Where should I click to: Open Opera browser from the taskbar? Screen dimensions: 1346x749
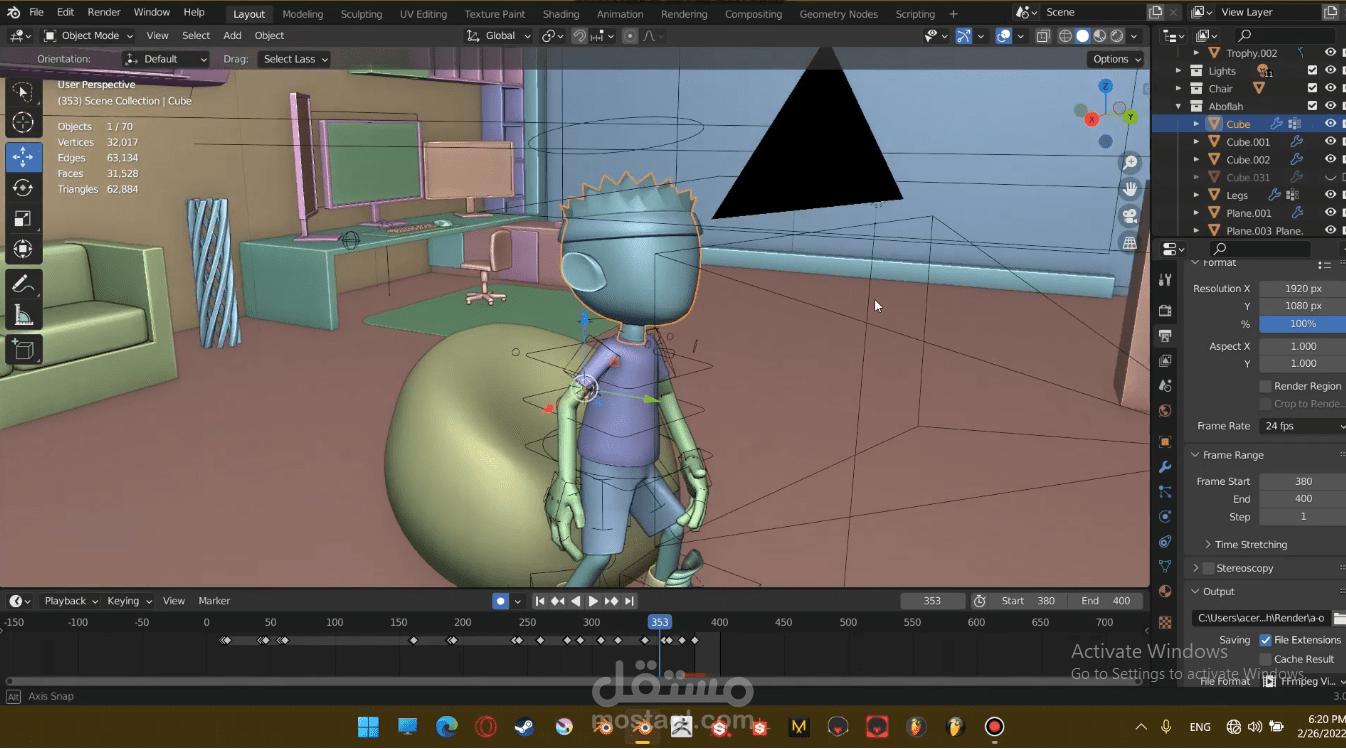486,727
